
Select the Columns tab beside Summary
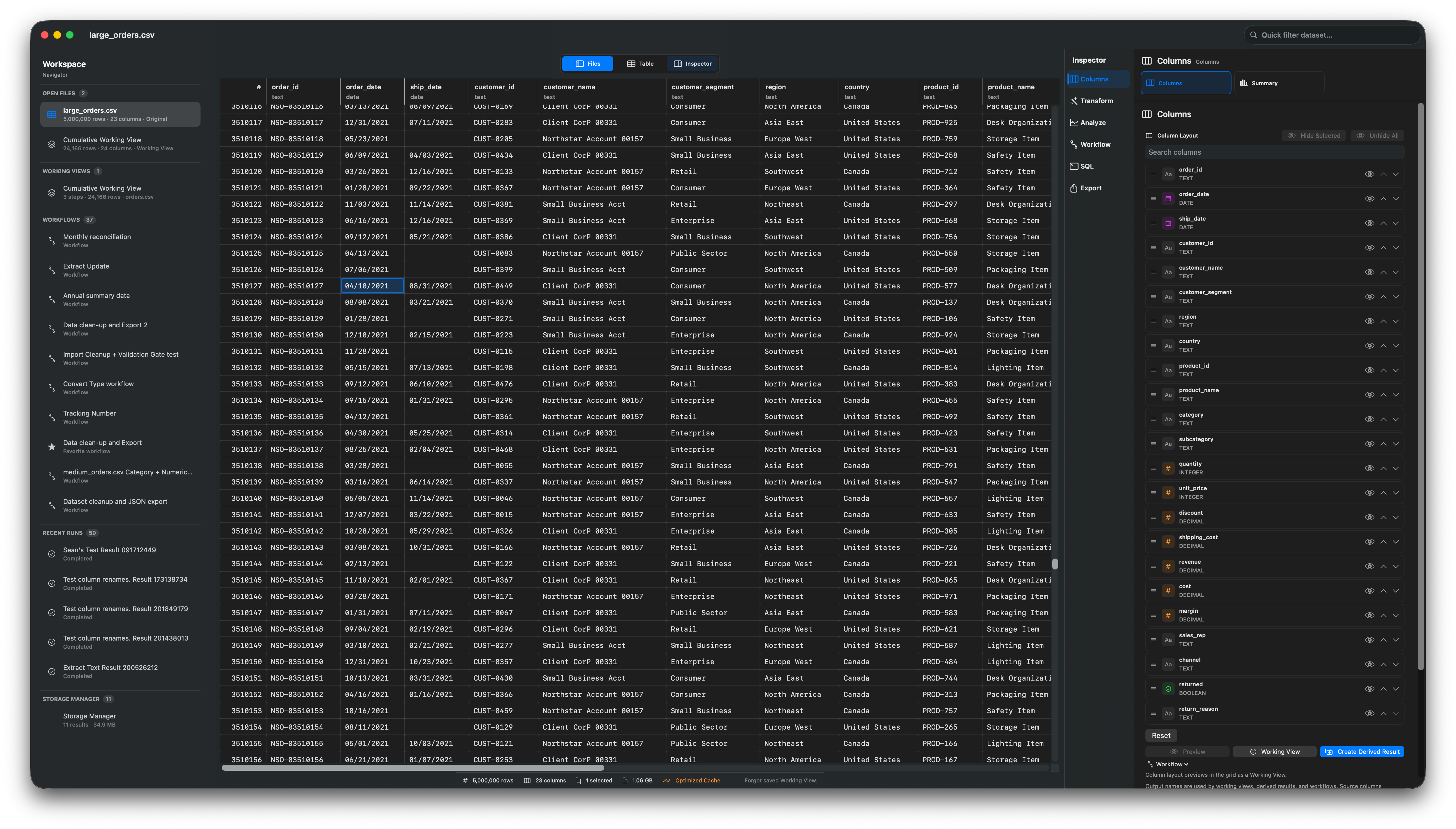click(x=1185, y=83)
